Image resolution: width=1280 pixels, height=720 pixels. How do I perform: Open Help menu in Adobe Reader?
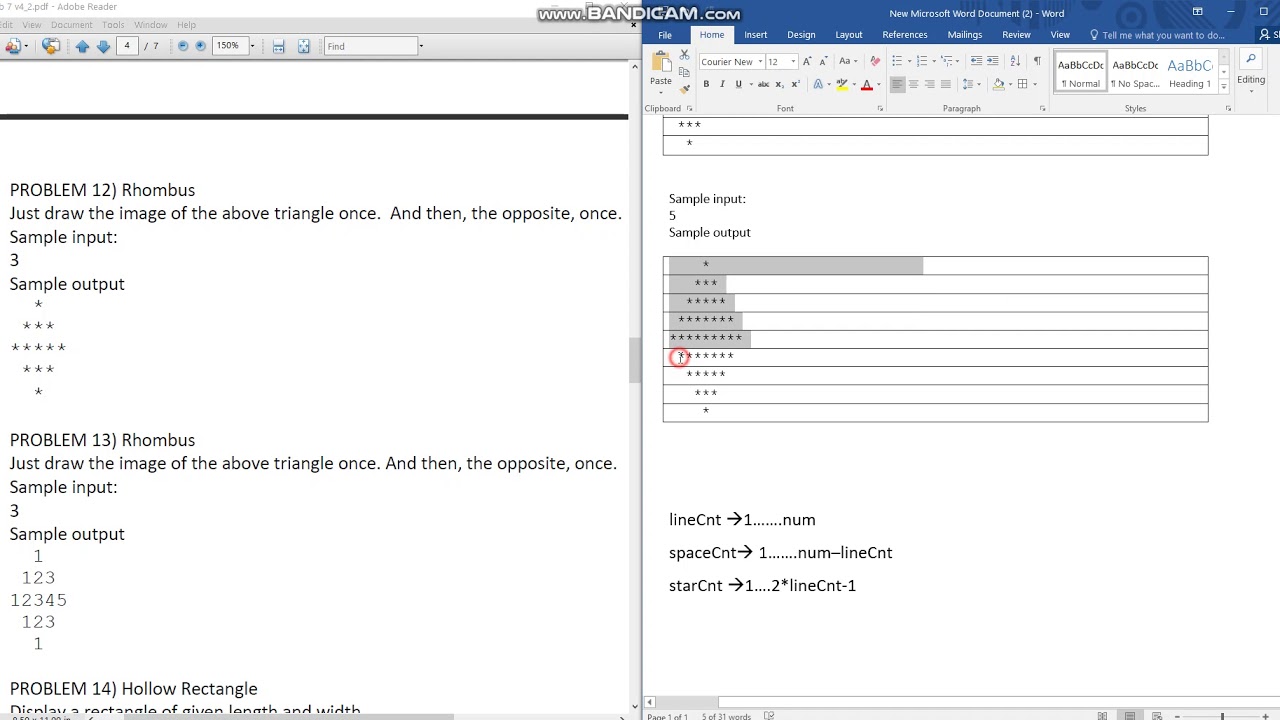coord(186,24)
